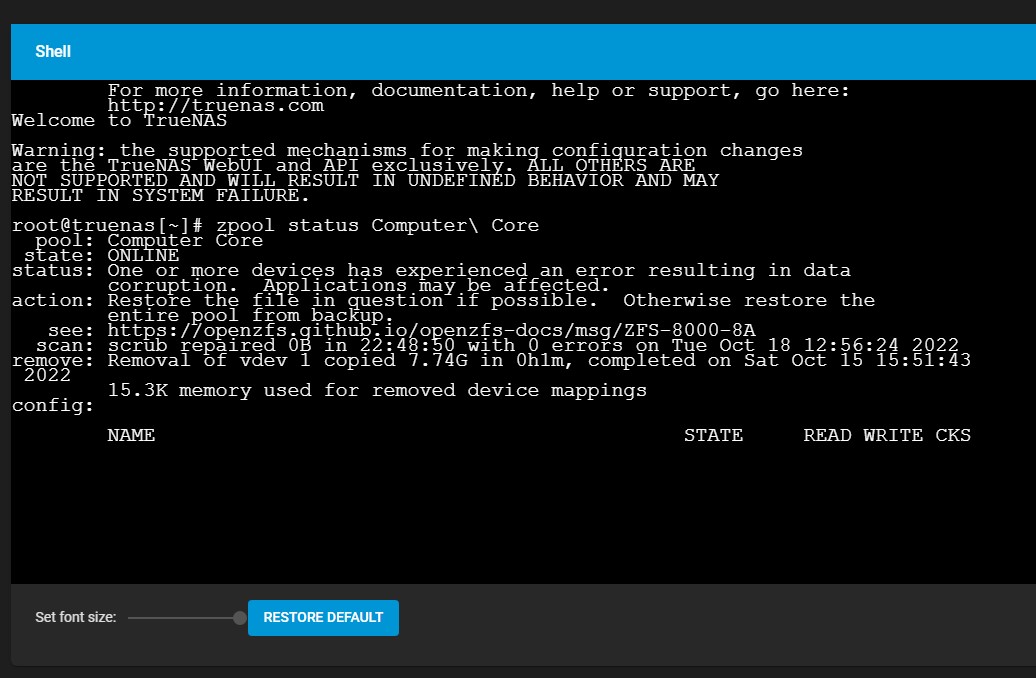Click the STATE column header

click(713, 435)
